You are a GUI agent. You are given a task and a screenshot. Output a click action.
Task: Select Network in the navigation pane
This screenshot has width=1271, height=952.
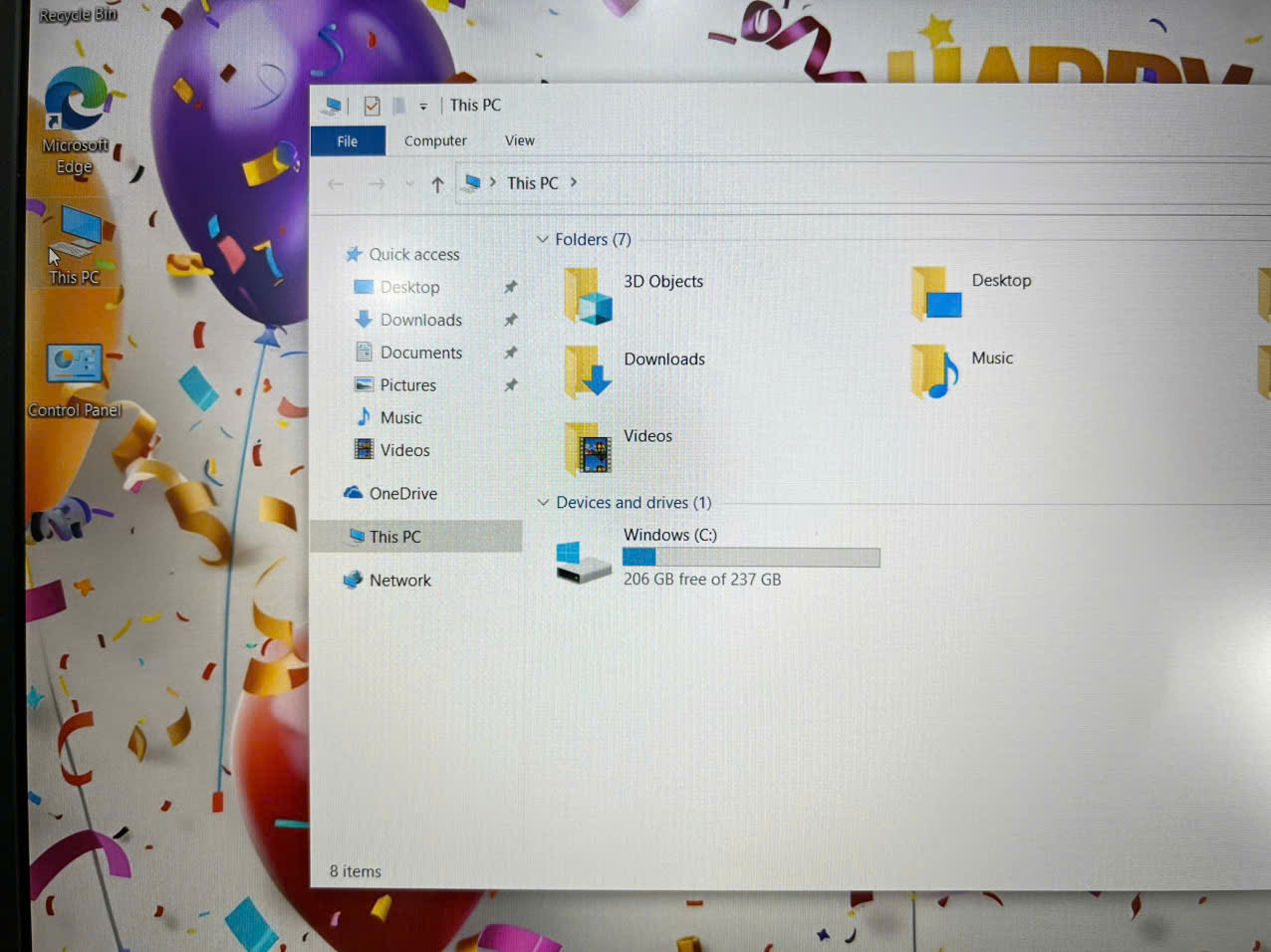[x=399, y=581]
